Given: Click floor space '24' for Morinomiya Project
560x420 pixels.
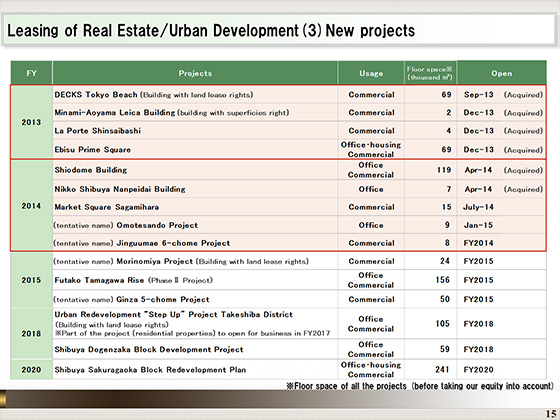Looking at the screenshot, I should [445, 261].
